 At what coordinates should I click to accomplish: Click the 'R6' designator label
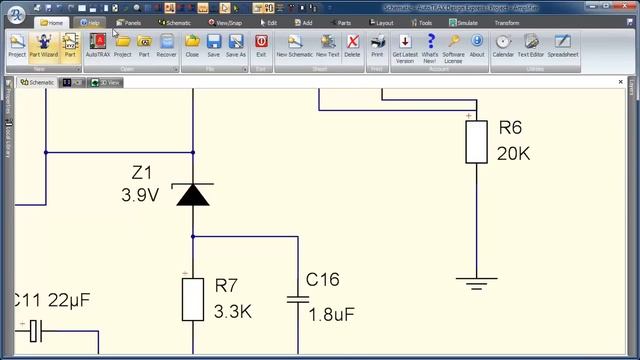(x=510, y=128)
